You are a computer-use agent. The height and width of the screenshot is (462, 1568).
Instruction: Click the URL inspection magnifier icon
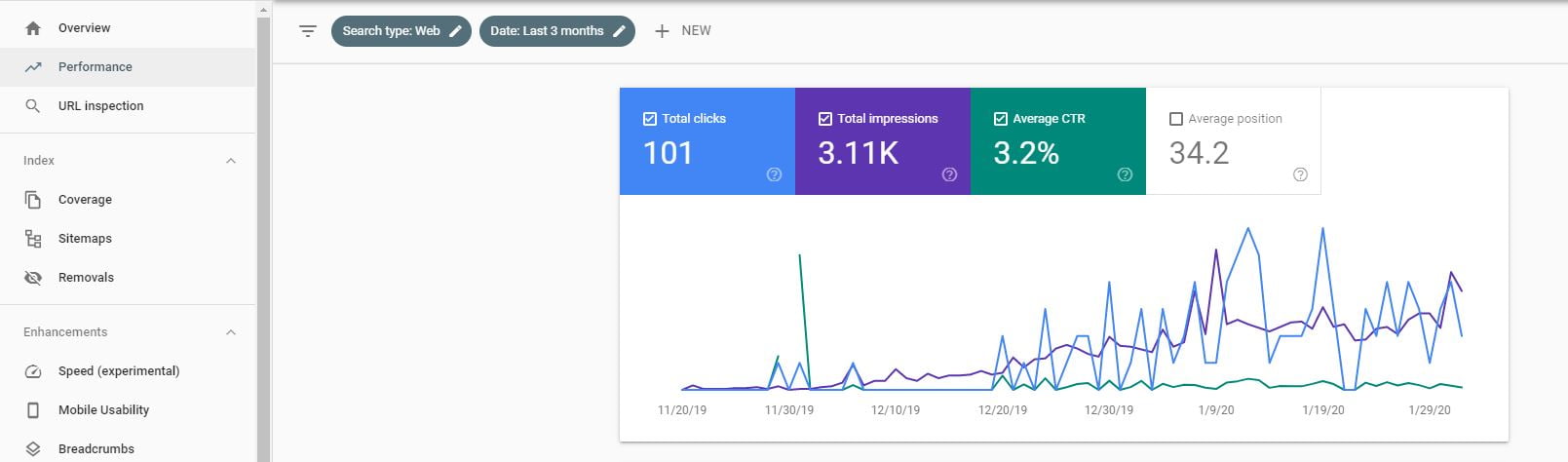pos(33,106)
